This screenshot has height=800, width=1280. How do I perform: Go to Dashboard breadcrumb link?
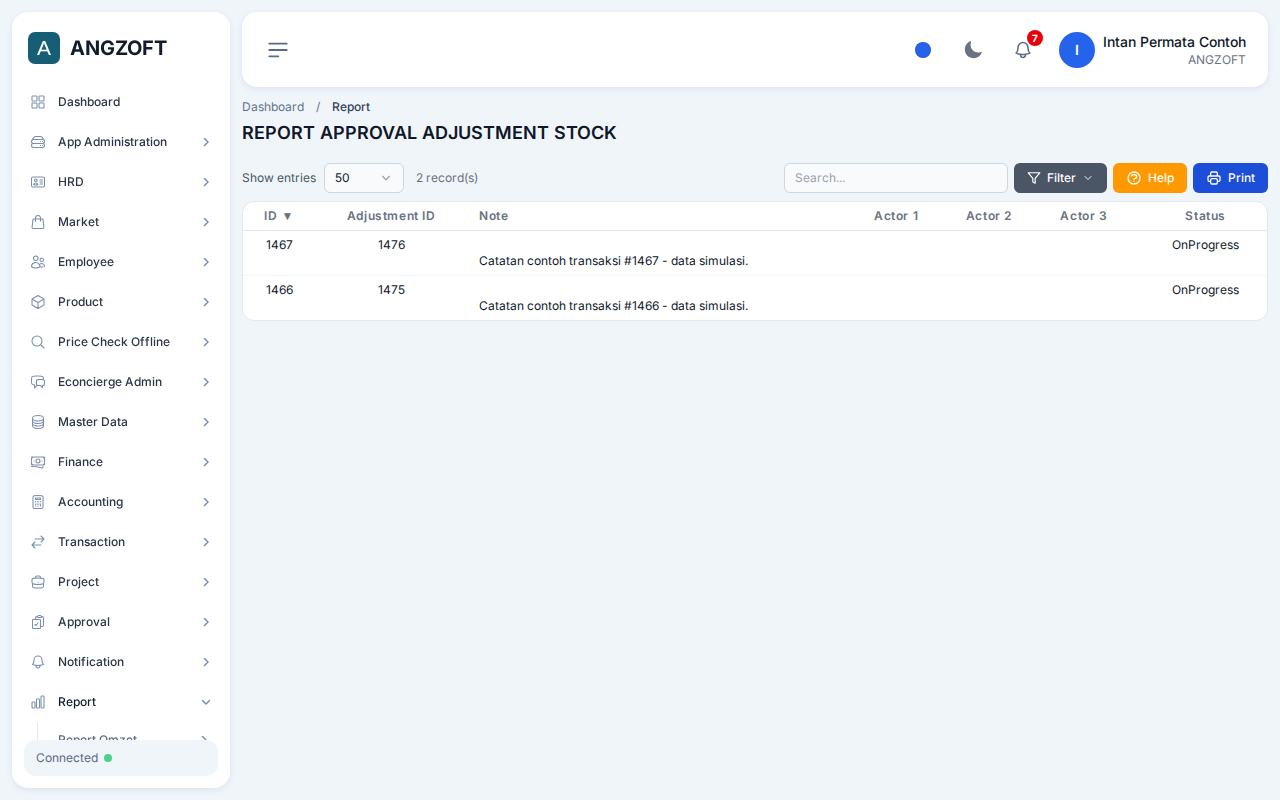[x=273, y=107]
